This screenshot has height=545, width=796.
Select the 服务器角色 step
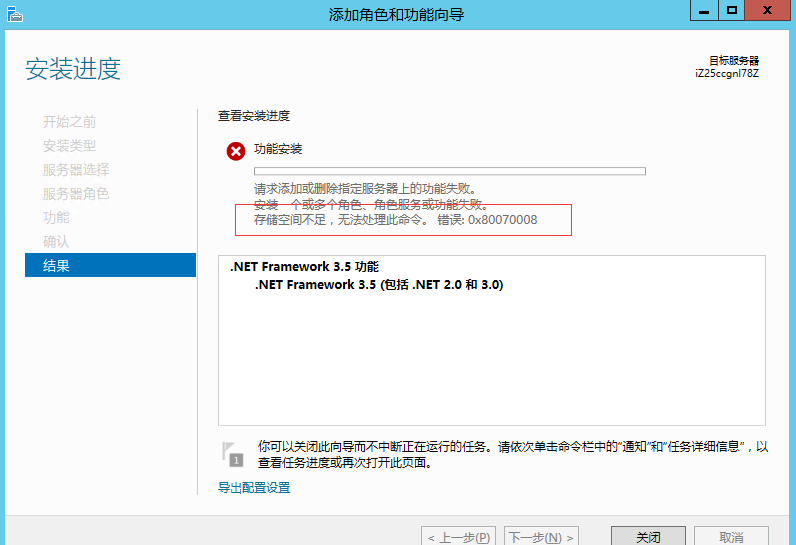coord(76,193)
